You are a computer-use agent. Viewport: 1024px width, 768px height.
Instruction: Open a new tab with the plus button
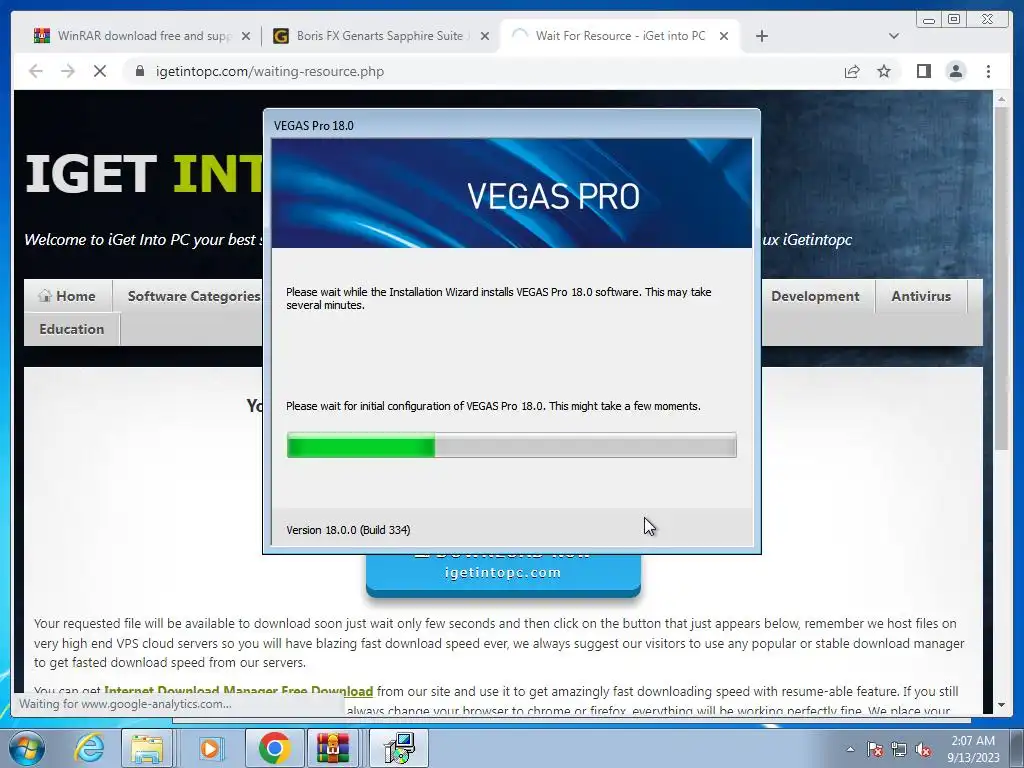point(761,36)
